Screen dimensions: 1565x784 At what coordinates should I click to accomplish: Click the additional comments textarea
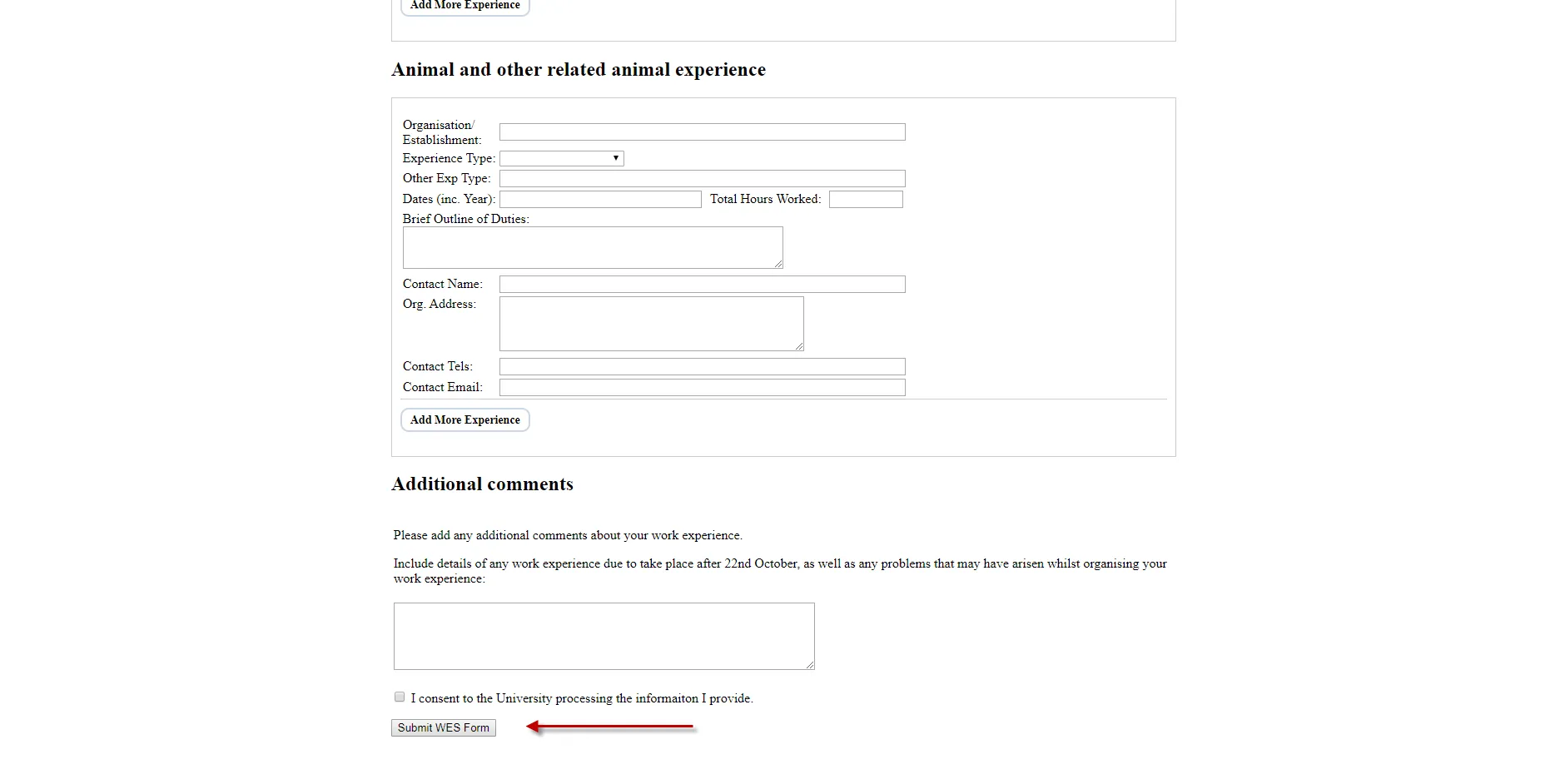603,635
